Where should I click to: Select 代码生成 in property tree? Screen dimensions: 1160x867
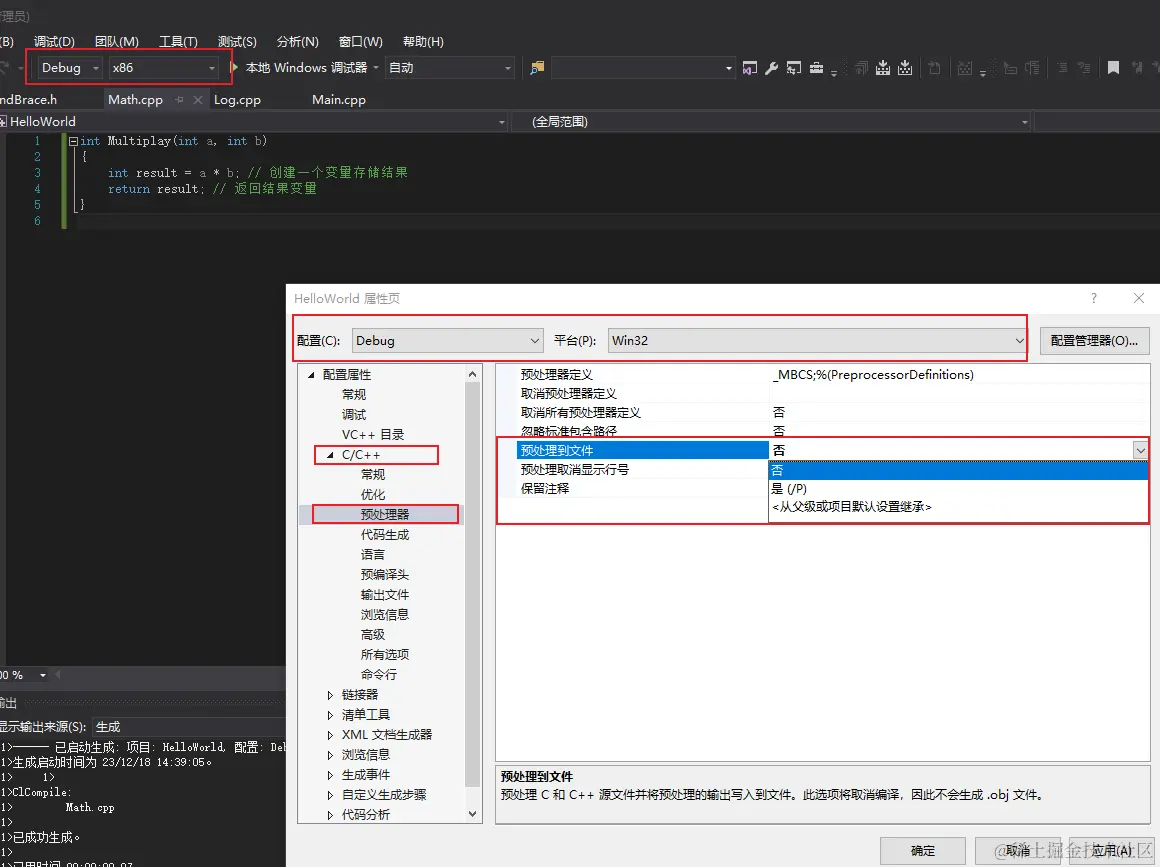click(385, 534)
